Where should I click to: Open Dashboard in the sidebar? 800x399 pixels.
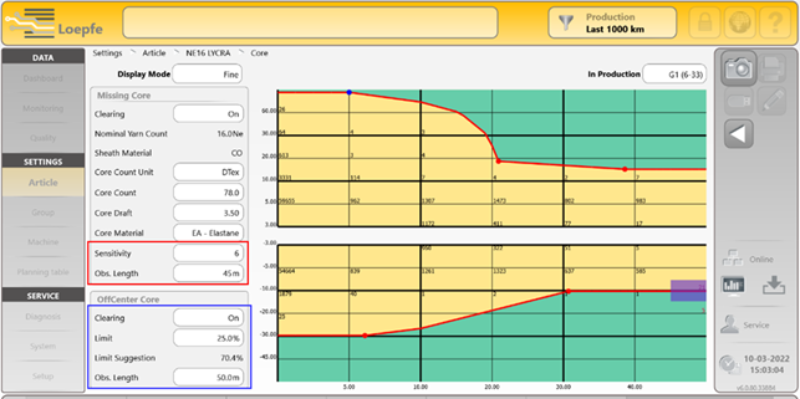[x=43, y=78]
